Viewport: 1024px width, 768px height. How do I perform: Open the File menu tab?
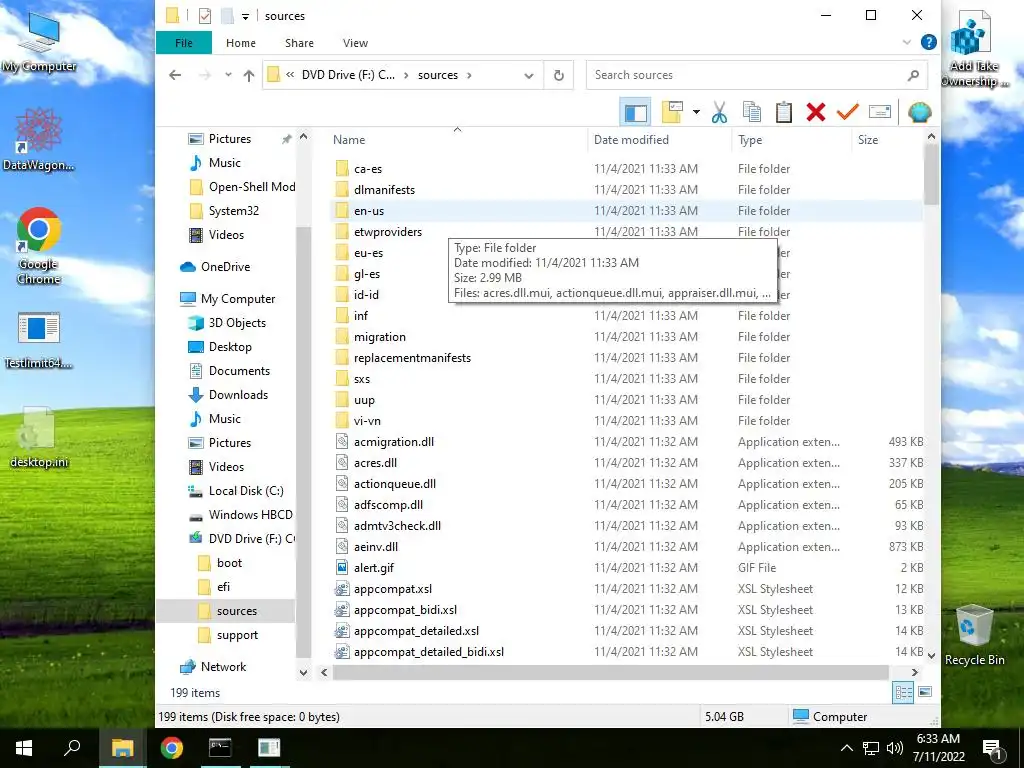184,42
